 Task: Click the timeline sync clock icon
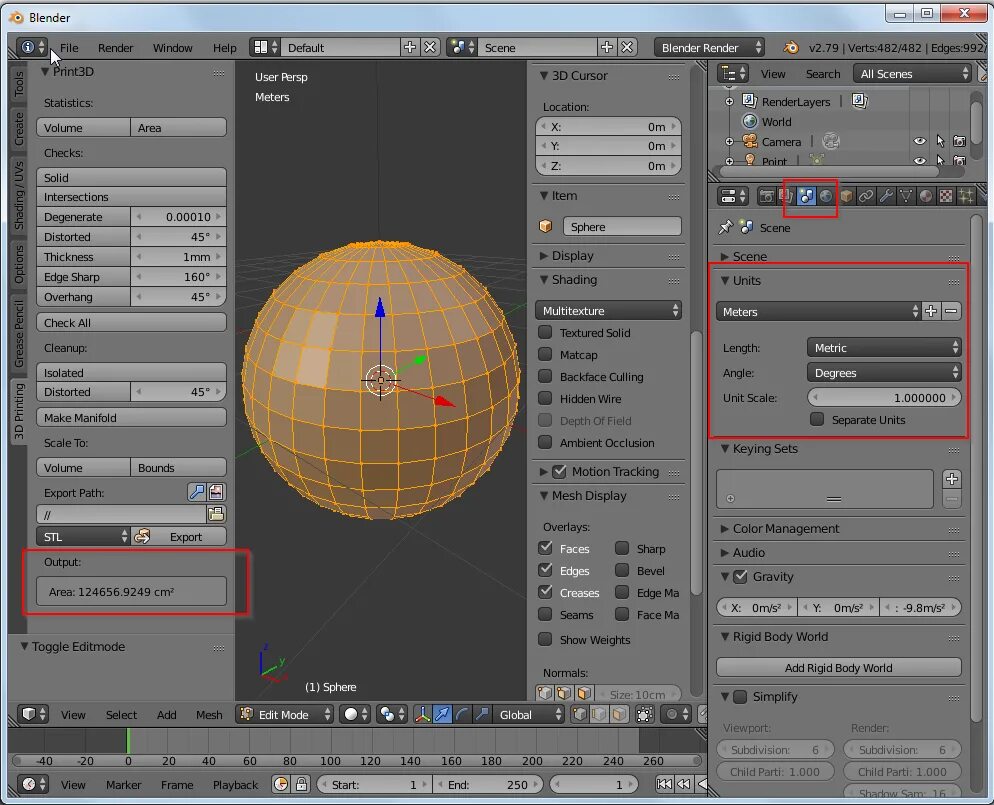tap(281, 785)
